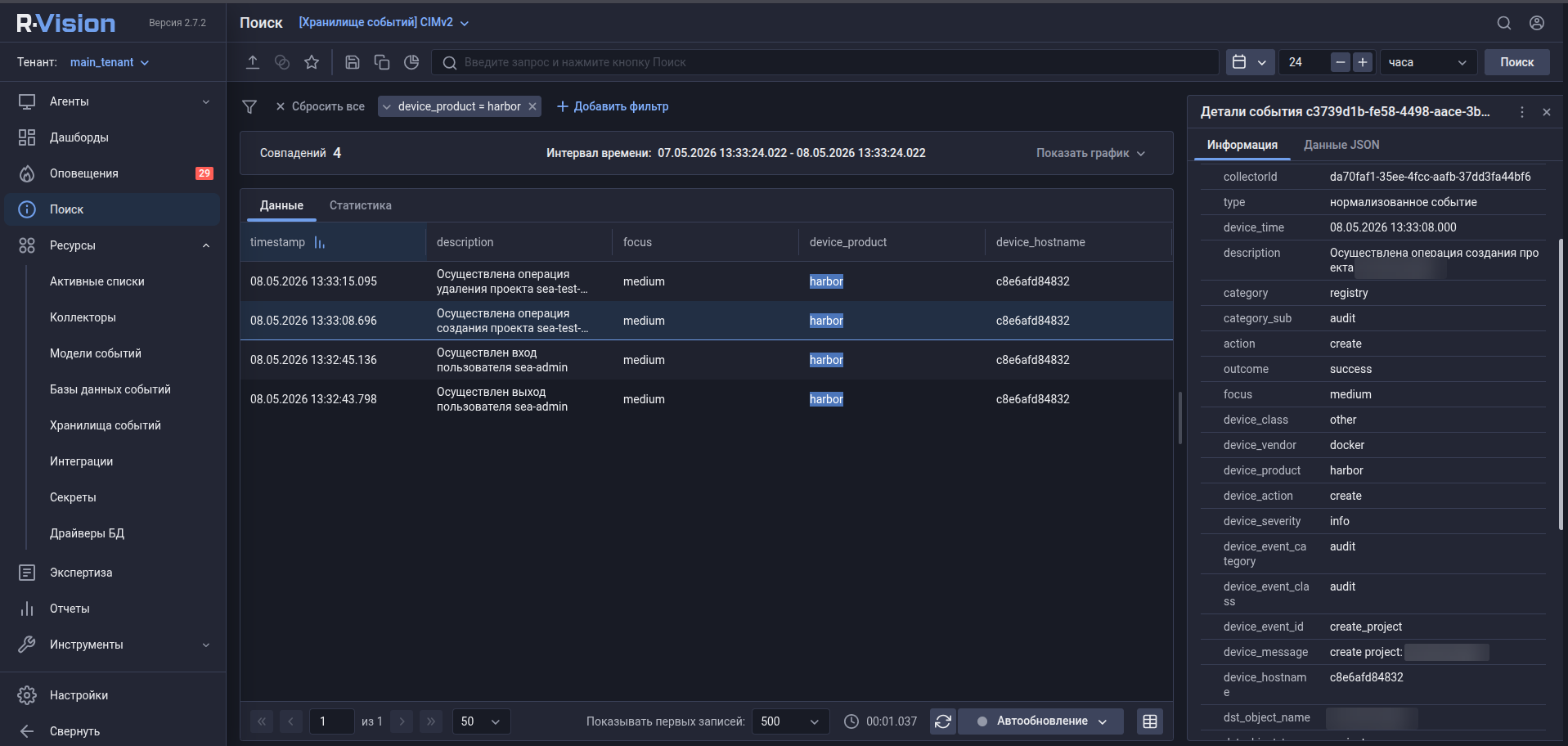The image size is (1568, 746).
Task: Click the page number input field
Action: (331, 721)
